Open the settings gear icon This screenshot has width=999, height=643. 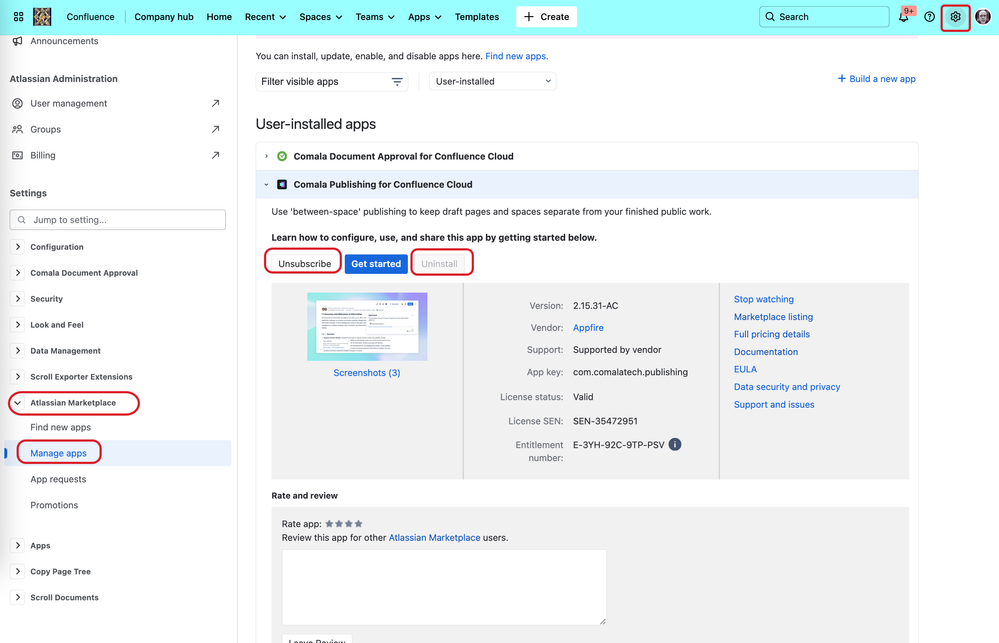955,17
